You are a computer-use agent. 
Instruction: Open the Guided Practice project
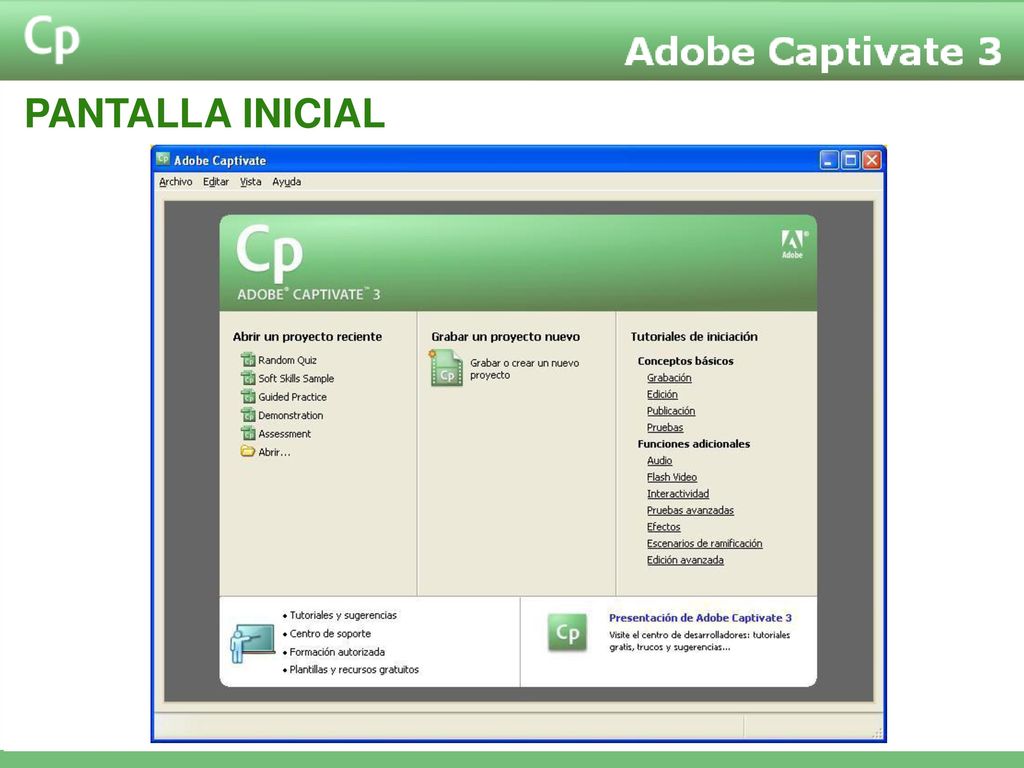292,396
